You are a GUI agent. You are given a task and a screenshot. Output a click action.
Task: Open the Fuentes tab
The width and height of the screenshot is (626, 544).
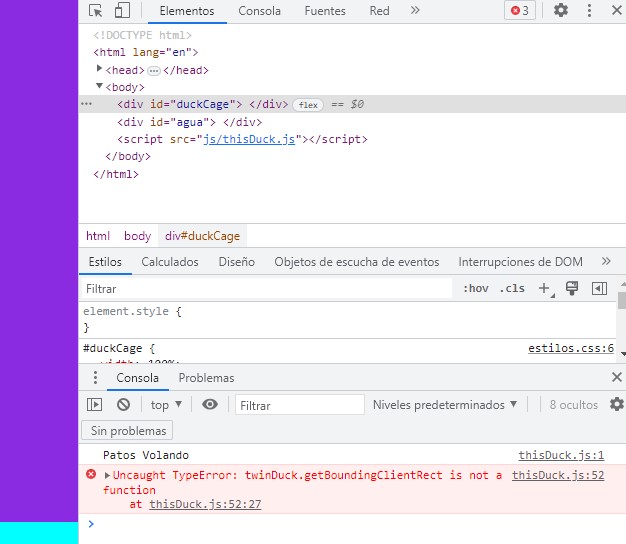click(325, 11)
